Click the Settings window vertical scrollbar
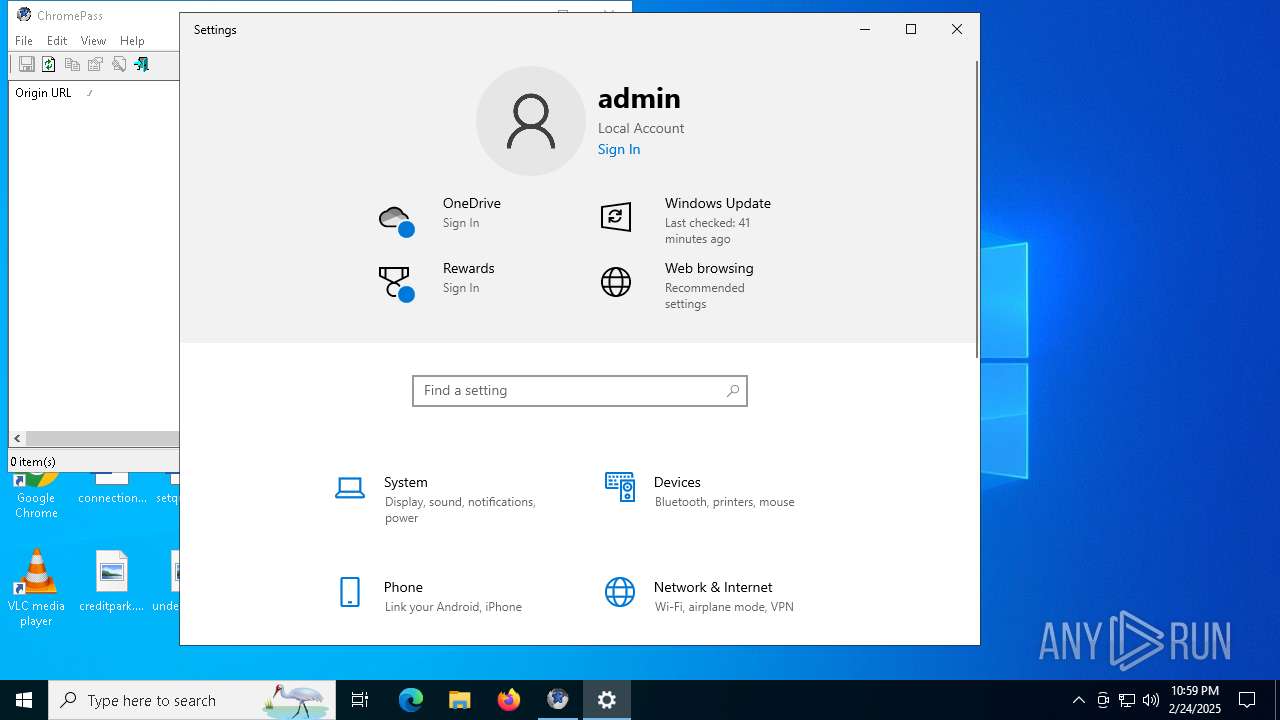The width and height of the screenshot is (1280, 720). [977, 209]
